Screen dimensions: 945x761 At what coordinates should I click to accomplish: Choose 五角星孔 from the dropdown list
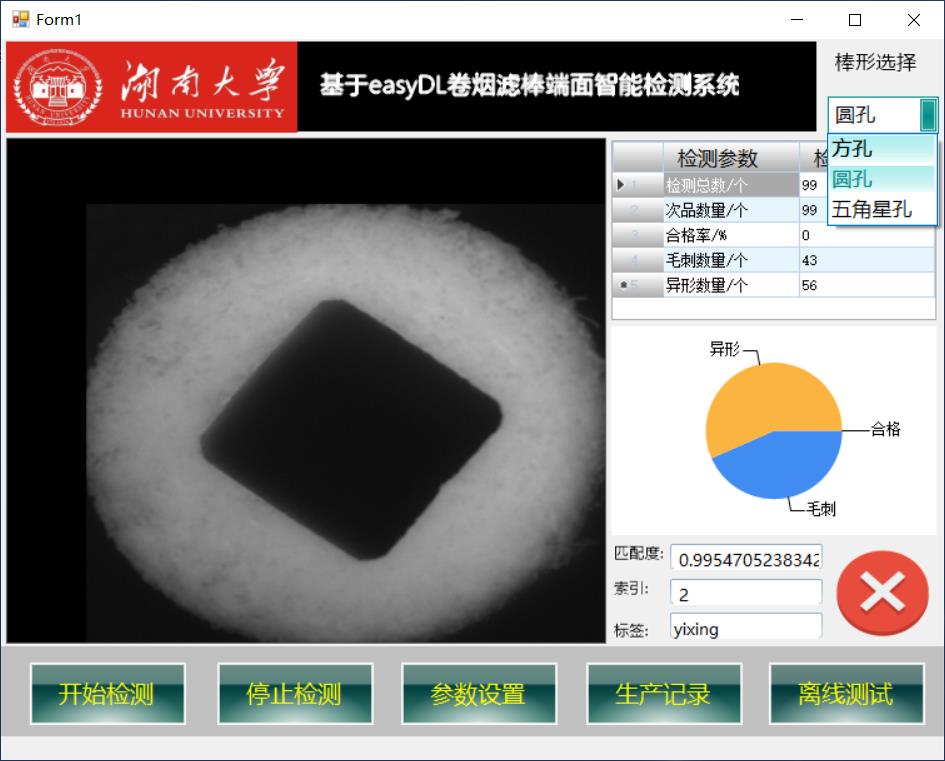[882, 209]
